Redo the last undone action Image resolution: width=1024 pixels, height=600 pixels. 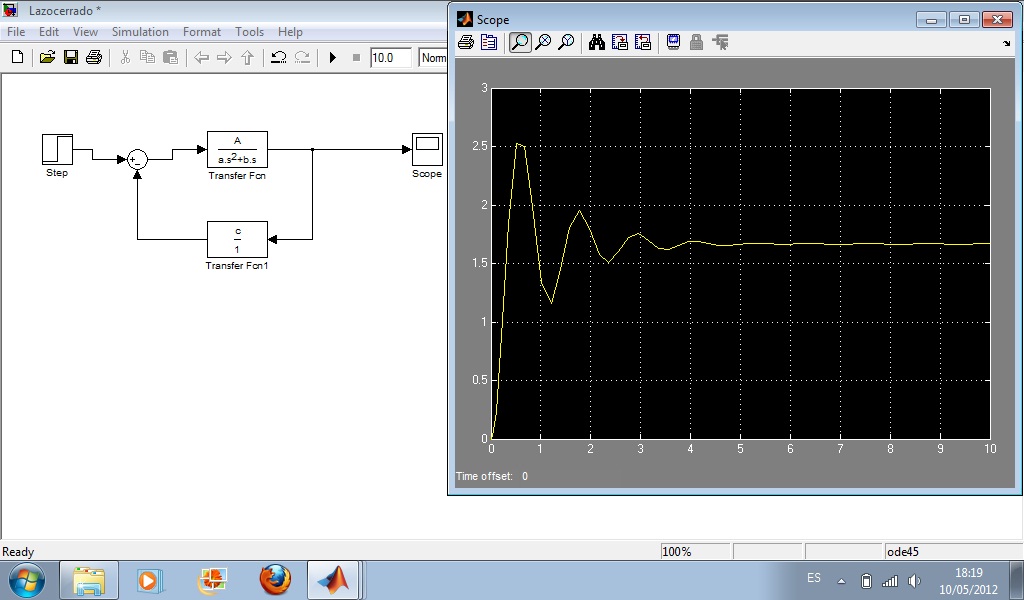302,57
